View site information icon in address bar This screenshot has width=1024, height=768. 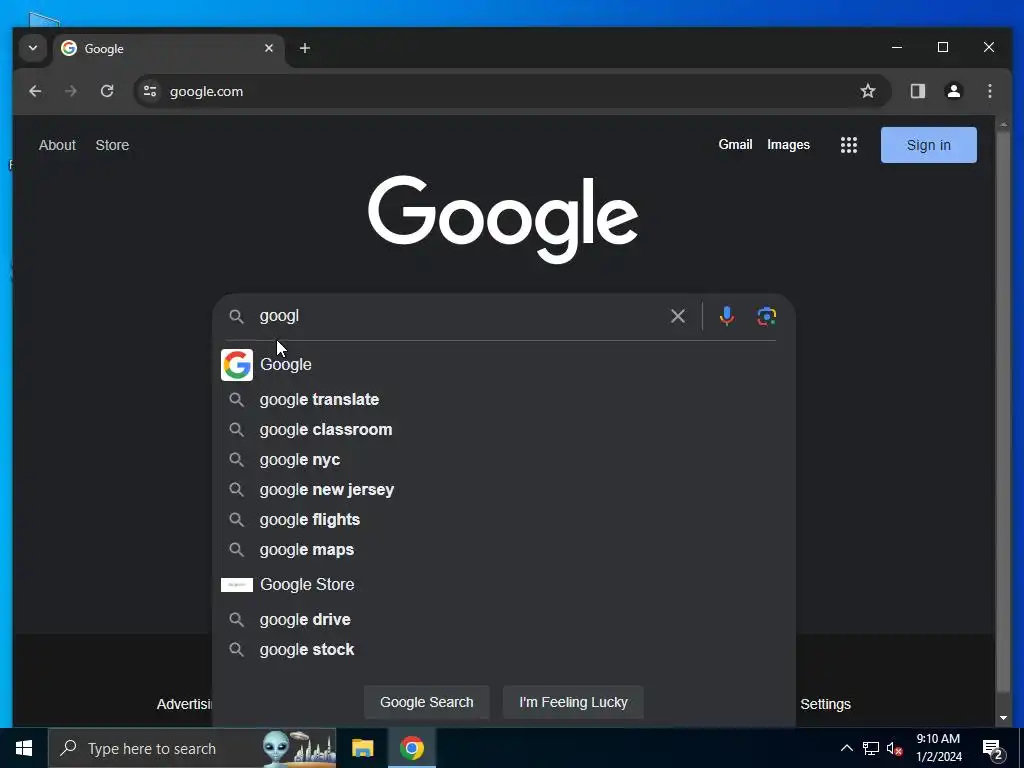150,91
